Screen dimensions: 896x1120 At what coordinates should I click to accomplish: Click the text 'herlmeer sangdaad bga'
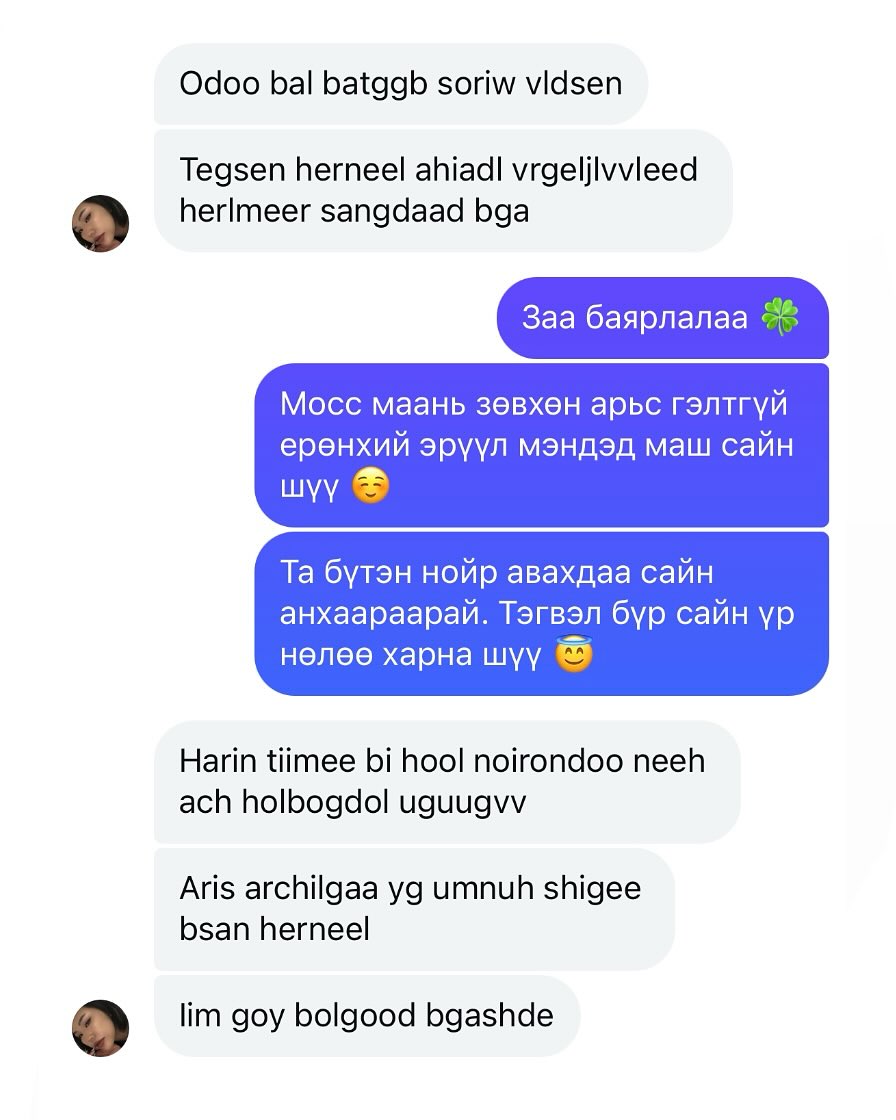354,211
